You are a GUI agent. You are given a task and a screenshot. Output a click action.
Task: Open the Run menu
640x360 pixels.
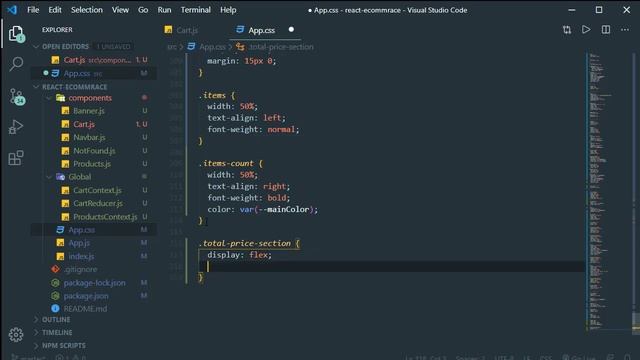click(x=164, y=10)
